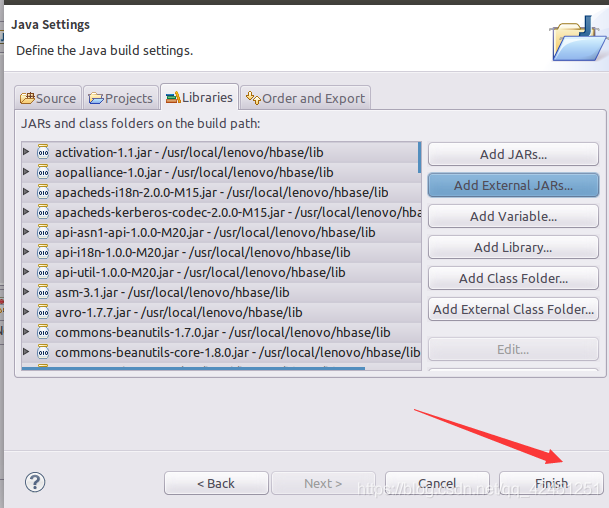Select commons-beanutils-core-1.8.0.jar entry text
Viewport: 609px width, 508px height.
[x=237, y=353]
